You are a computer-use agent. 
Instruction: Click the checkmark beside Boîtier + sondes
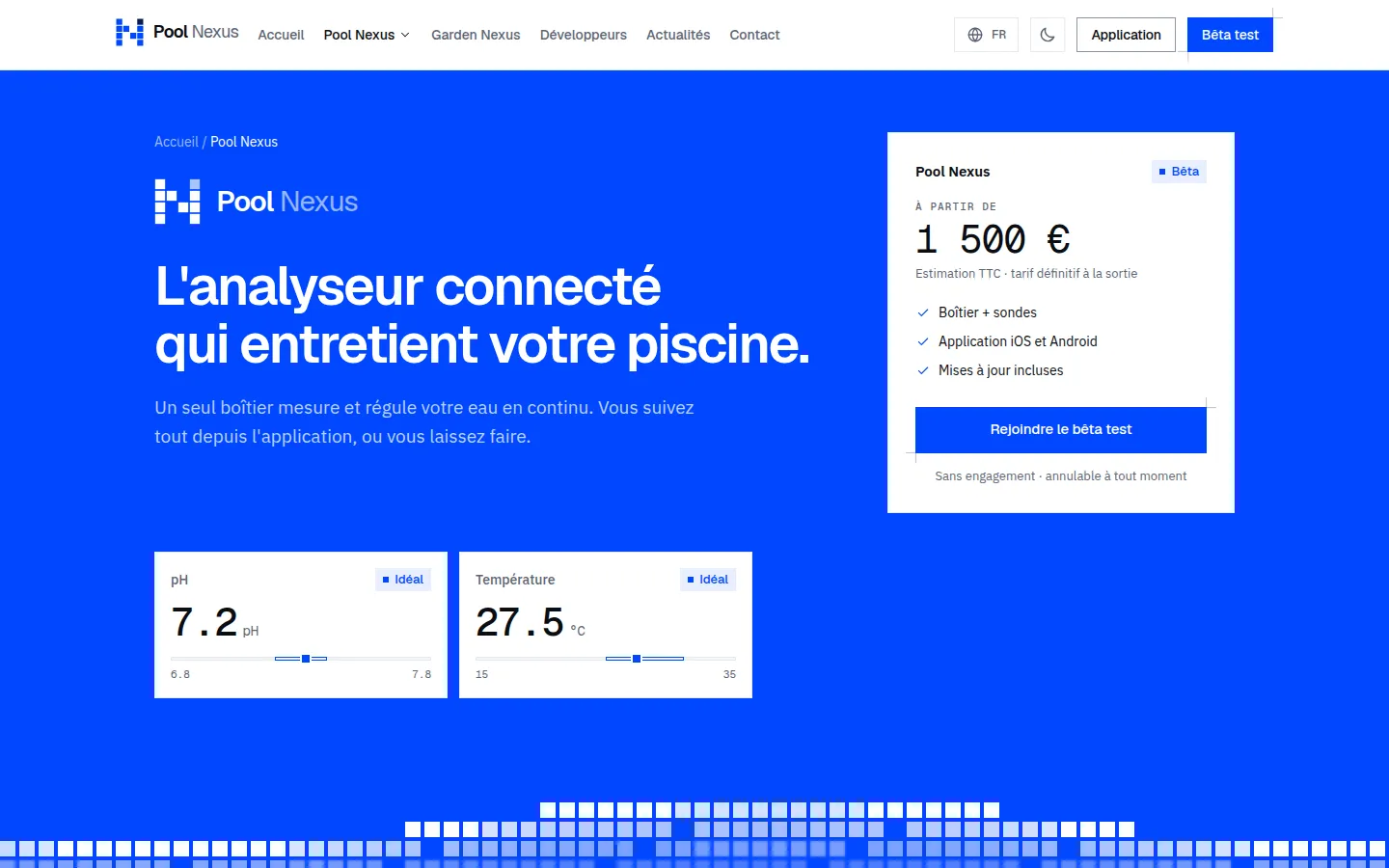coord(923,312)
